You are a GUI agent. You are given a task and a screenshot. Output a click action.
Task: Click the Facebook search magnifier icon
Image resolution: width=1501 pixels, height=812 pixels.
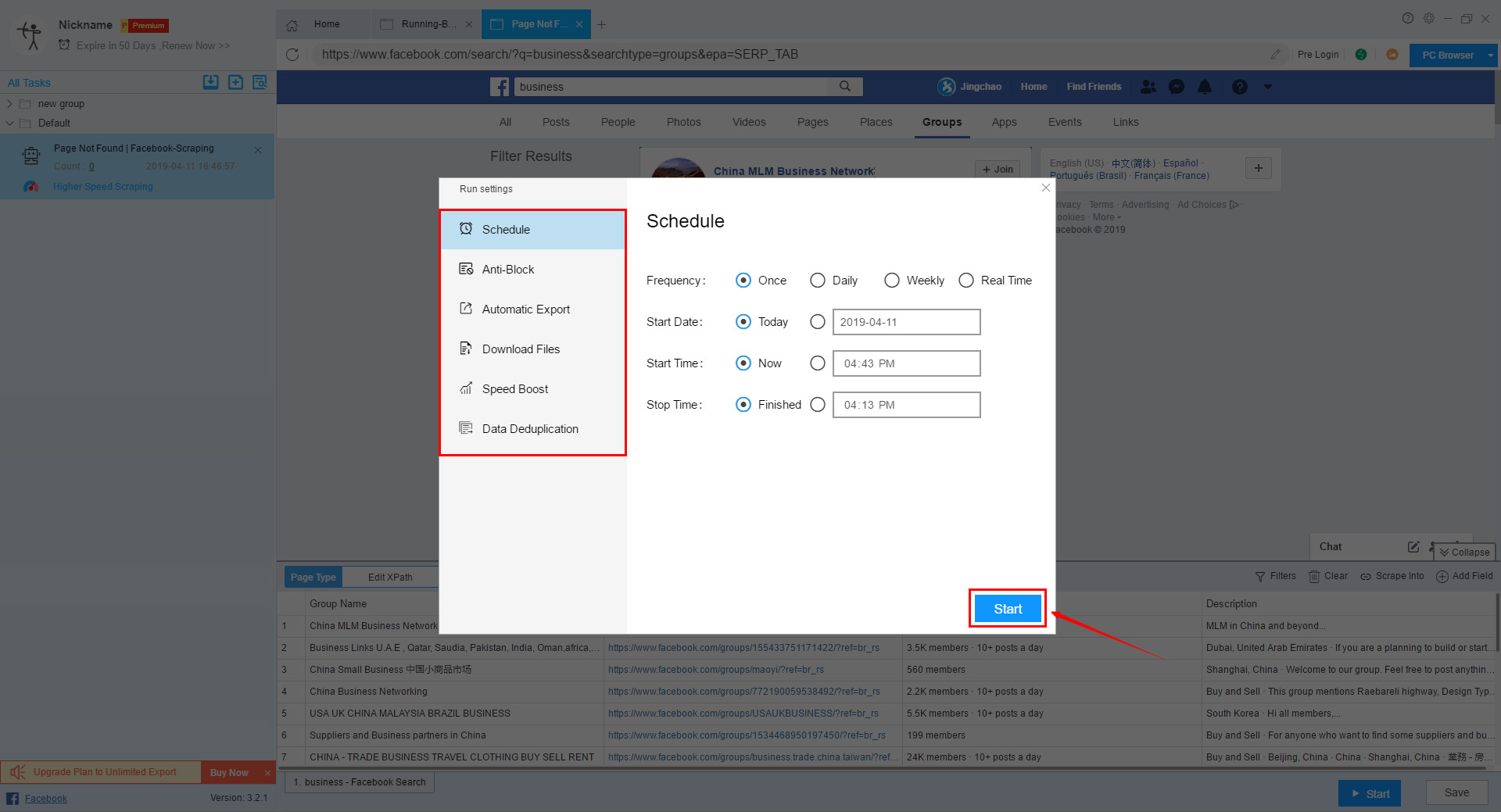pos(845,87)
